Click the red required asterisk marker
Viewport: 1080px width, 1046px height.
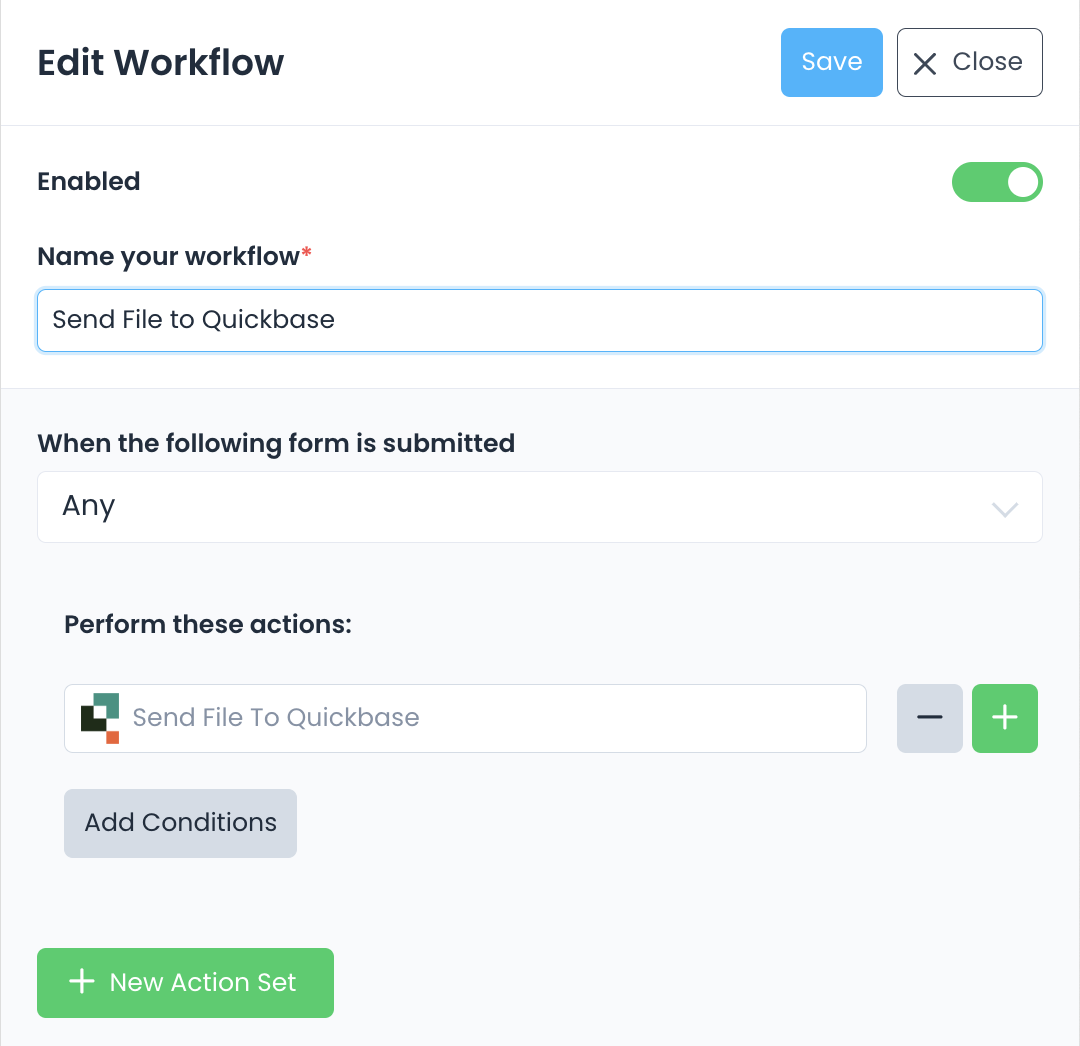306,254
